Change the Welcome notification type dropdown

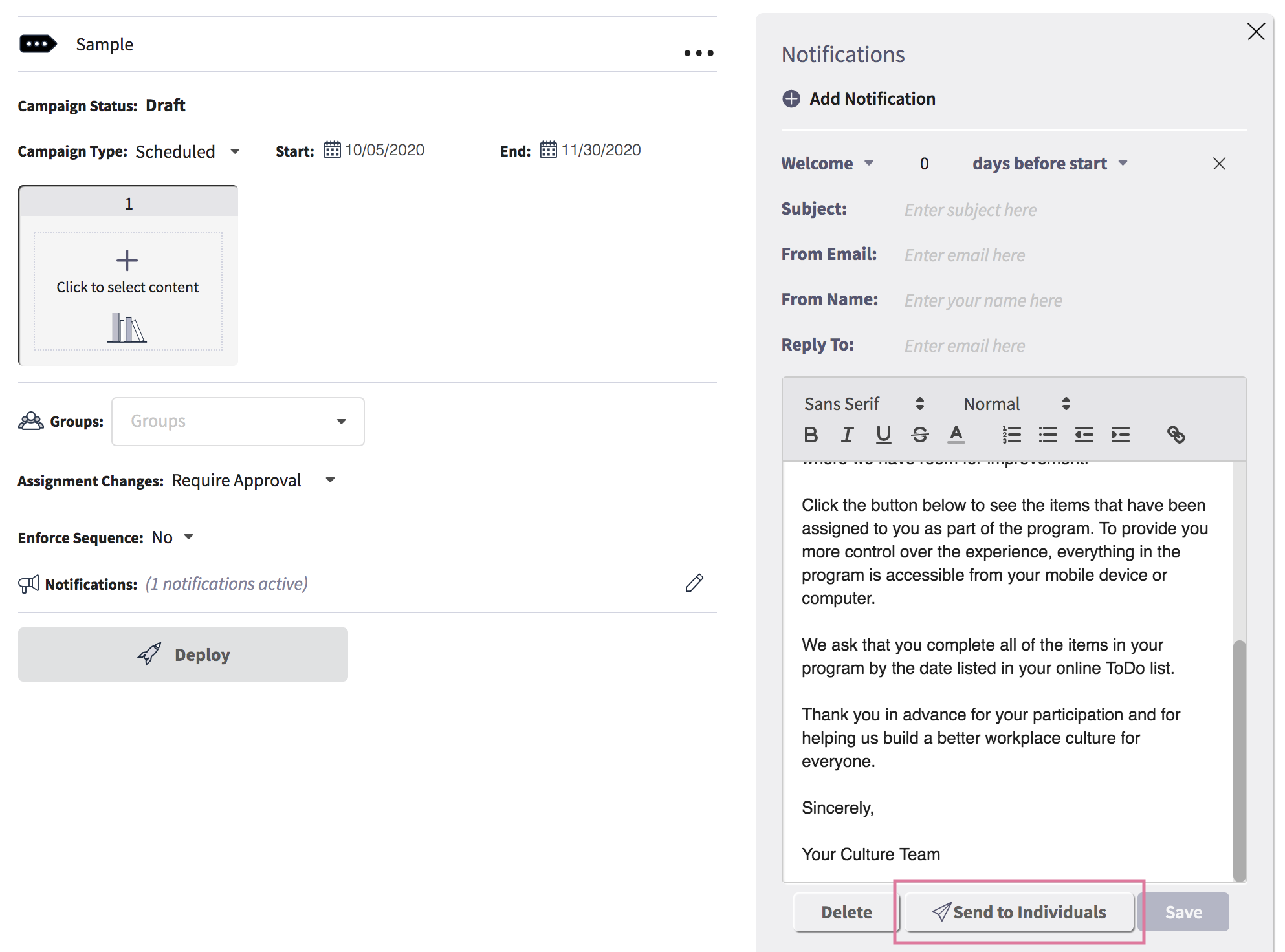[828, 164]
